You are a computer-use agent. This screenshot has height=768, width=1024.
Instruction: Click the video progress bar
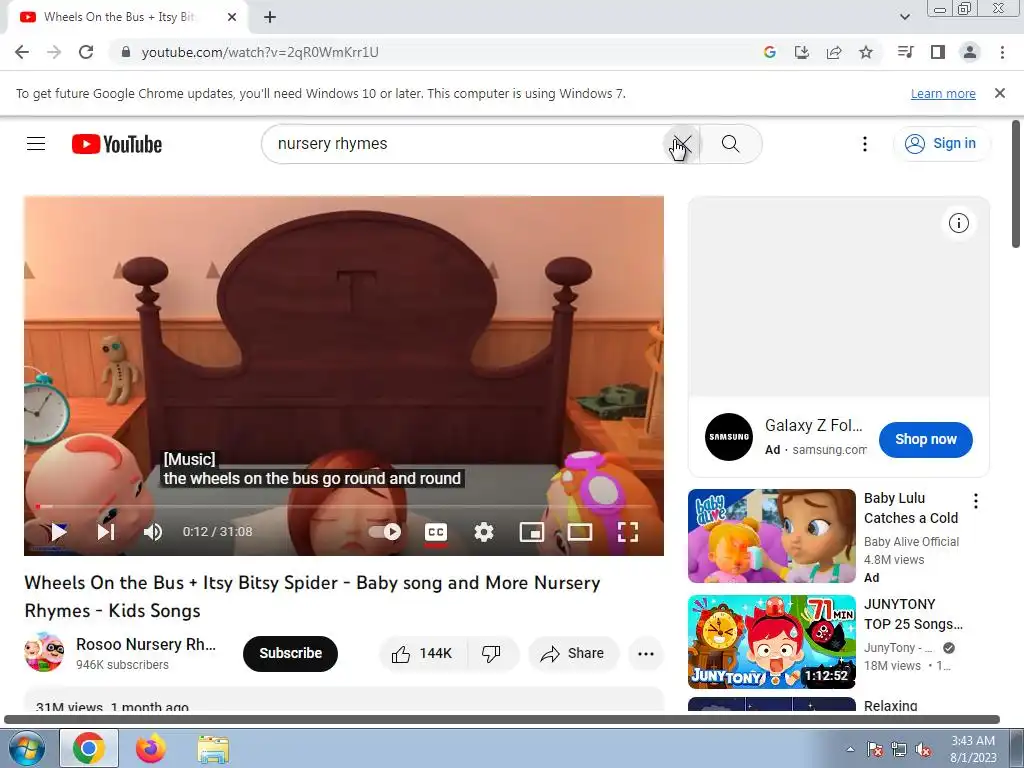tap(344, 506)
